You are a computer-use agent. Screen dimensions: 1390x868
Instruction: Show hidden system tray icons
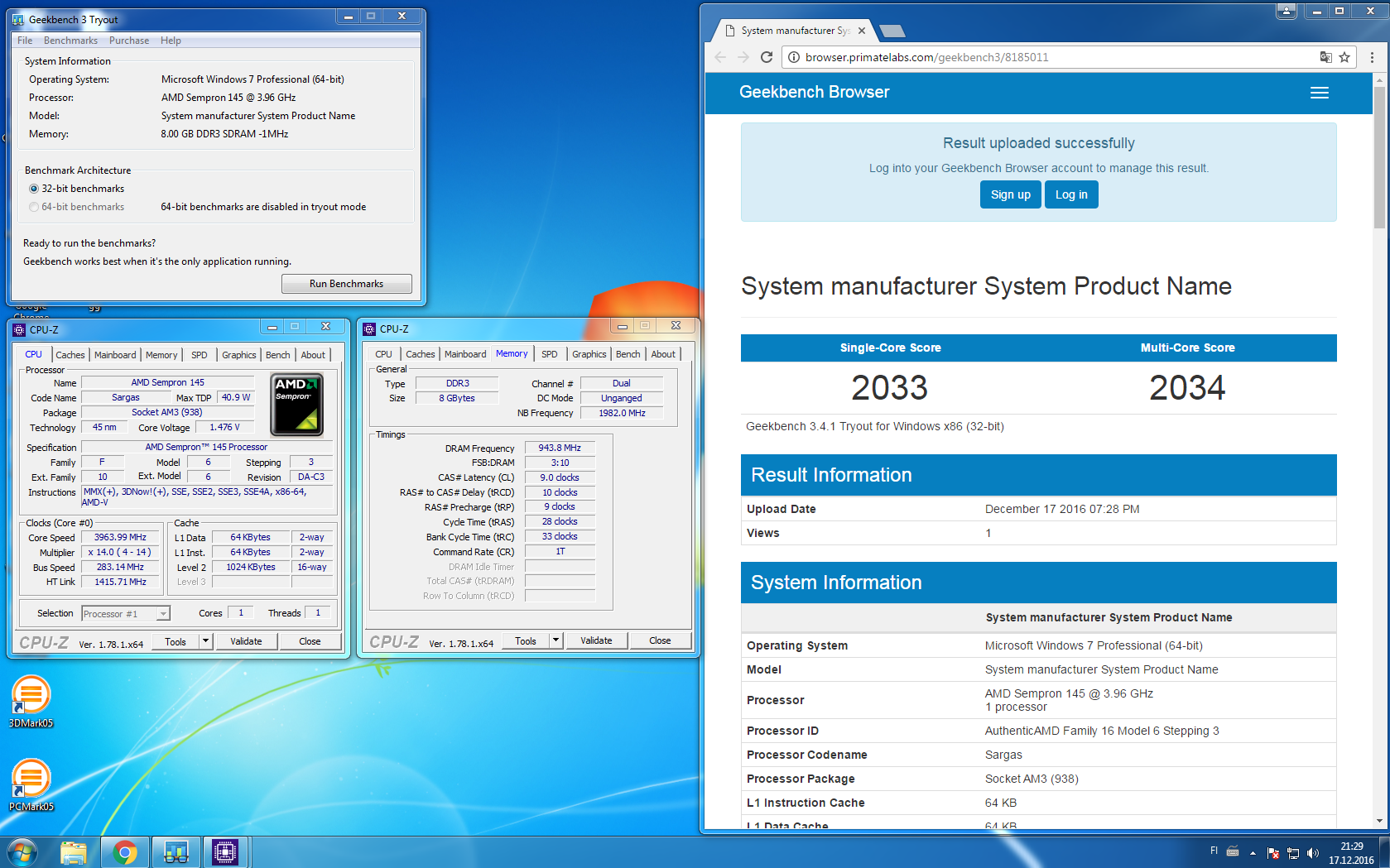(1253, 853)
